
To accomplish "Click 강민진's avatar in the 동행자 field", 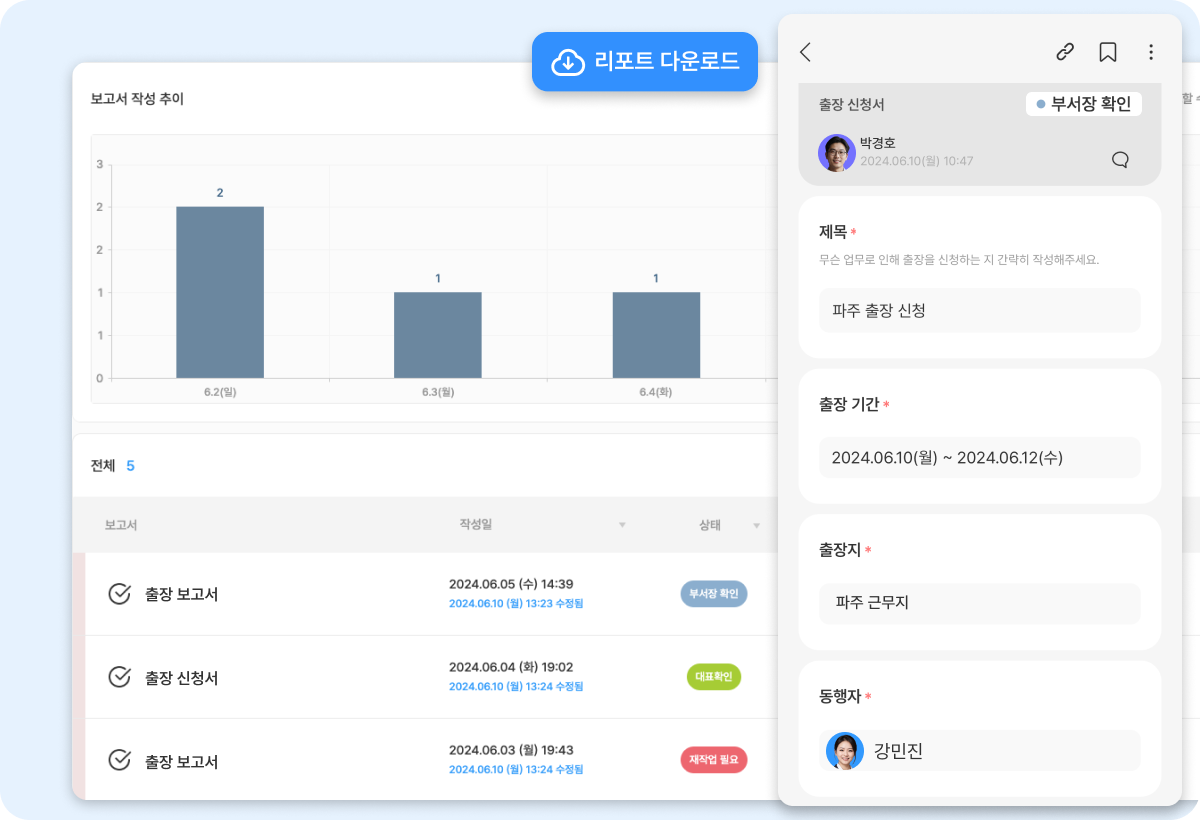I will [845, 750].
